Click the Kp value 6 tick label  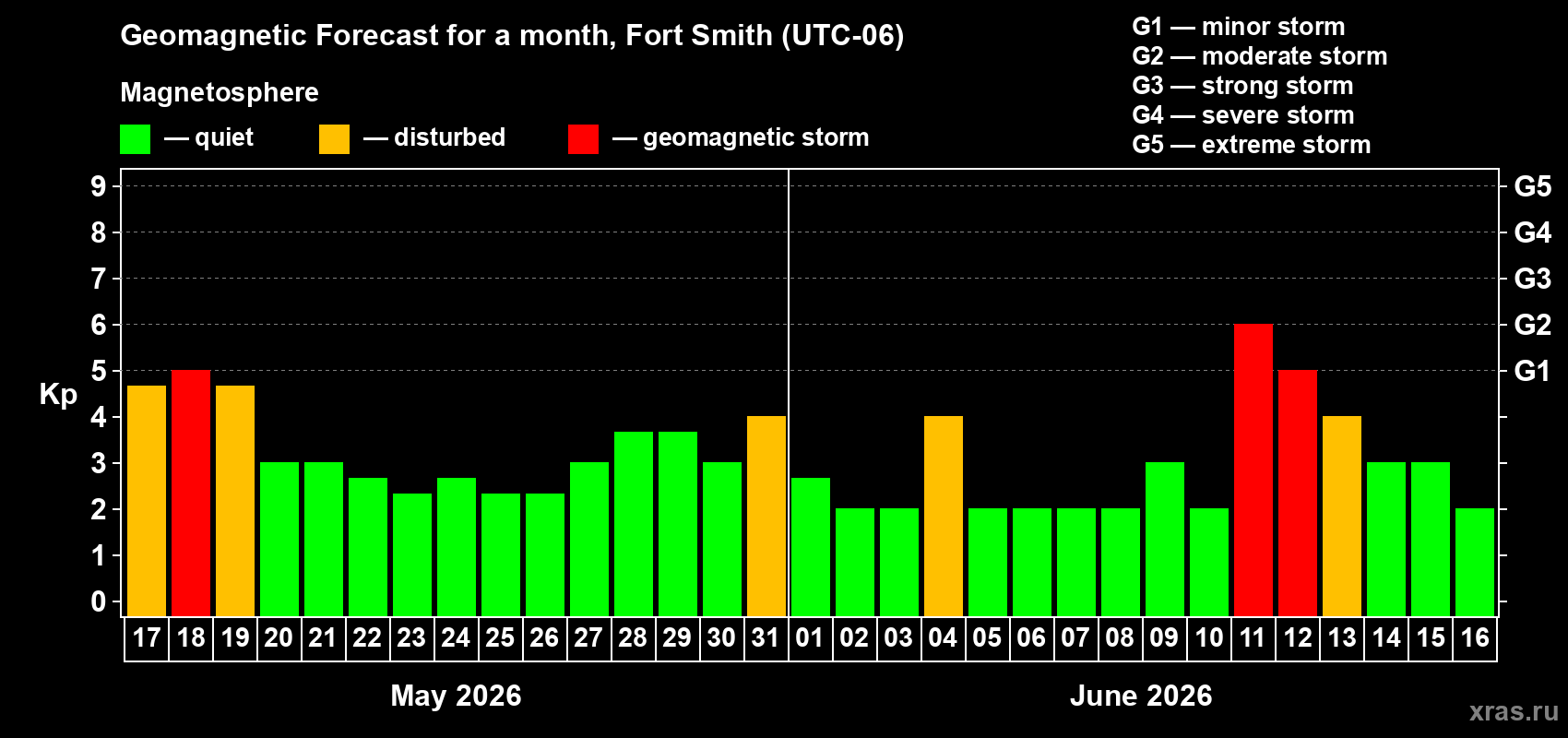[99, 325]
